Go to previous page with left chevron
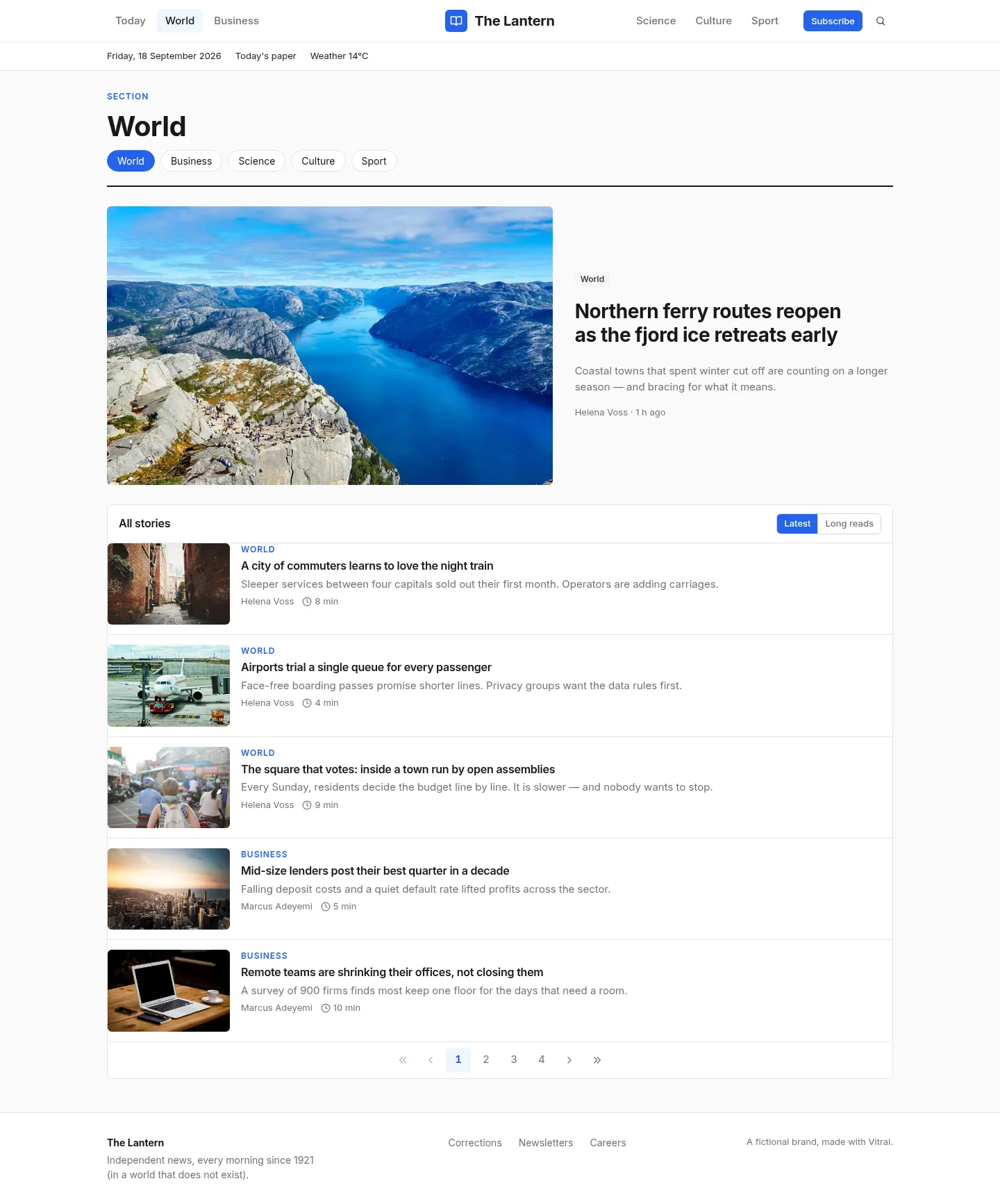Screen dimensions: 1000x1204 pos(431,1060)
